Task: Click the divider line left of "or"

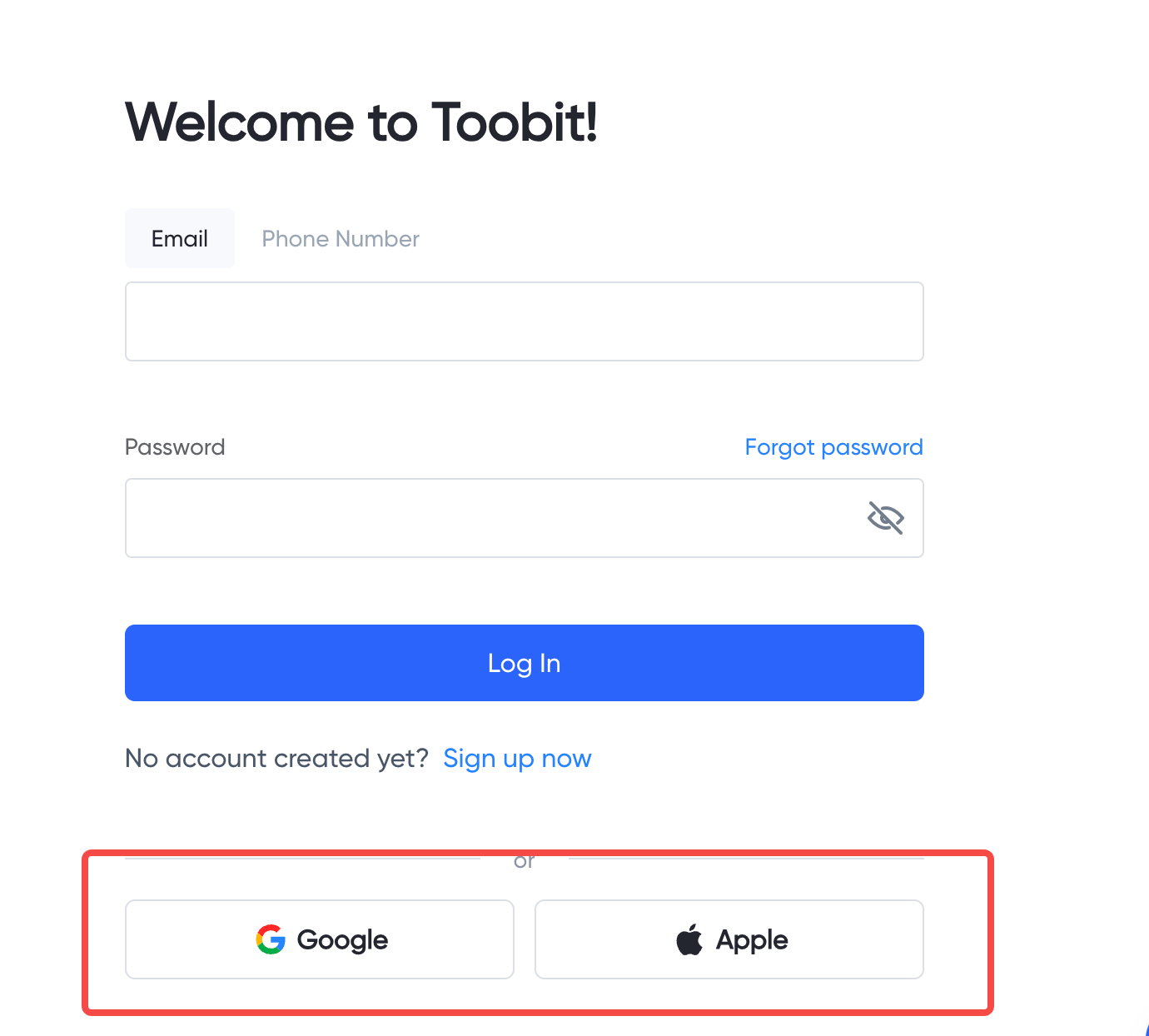Action: coord(301,858)
